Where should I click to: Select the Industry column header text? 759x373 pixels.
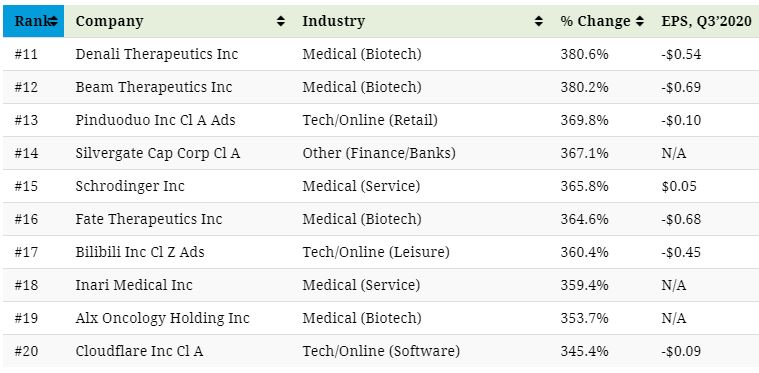click(334, 21)
